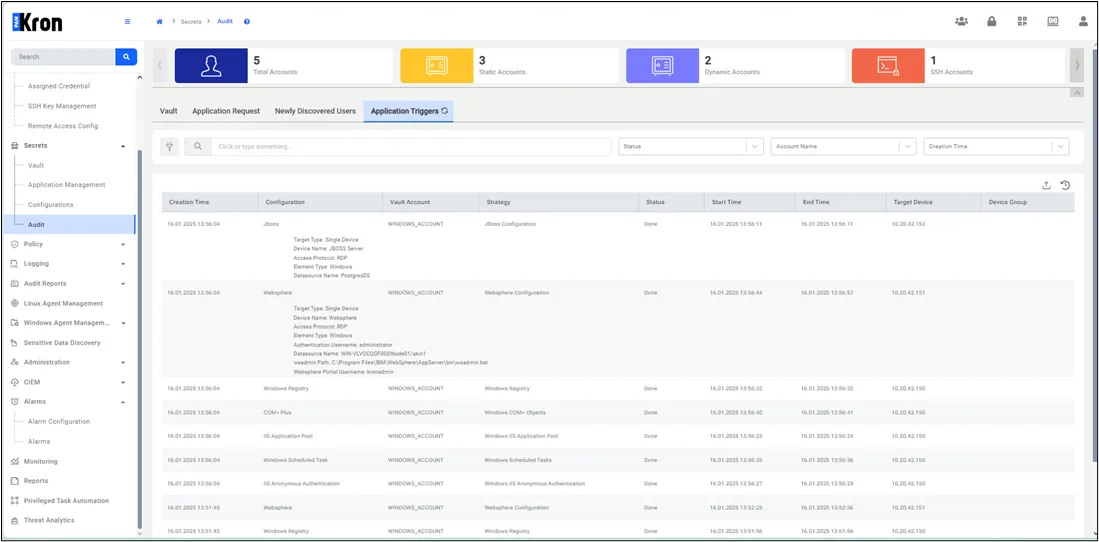Click the Static Accounts card icon
1099x542 pixels.
point(437,66)
